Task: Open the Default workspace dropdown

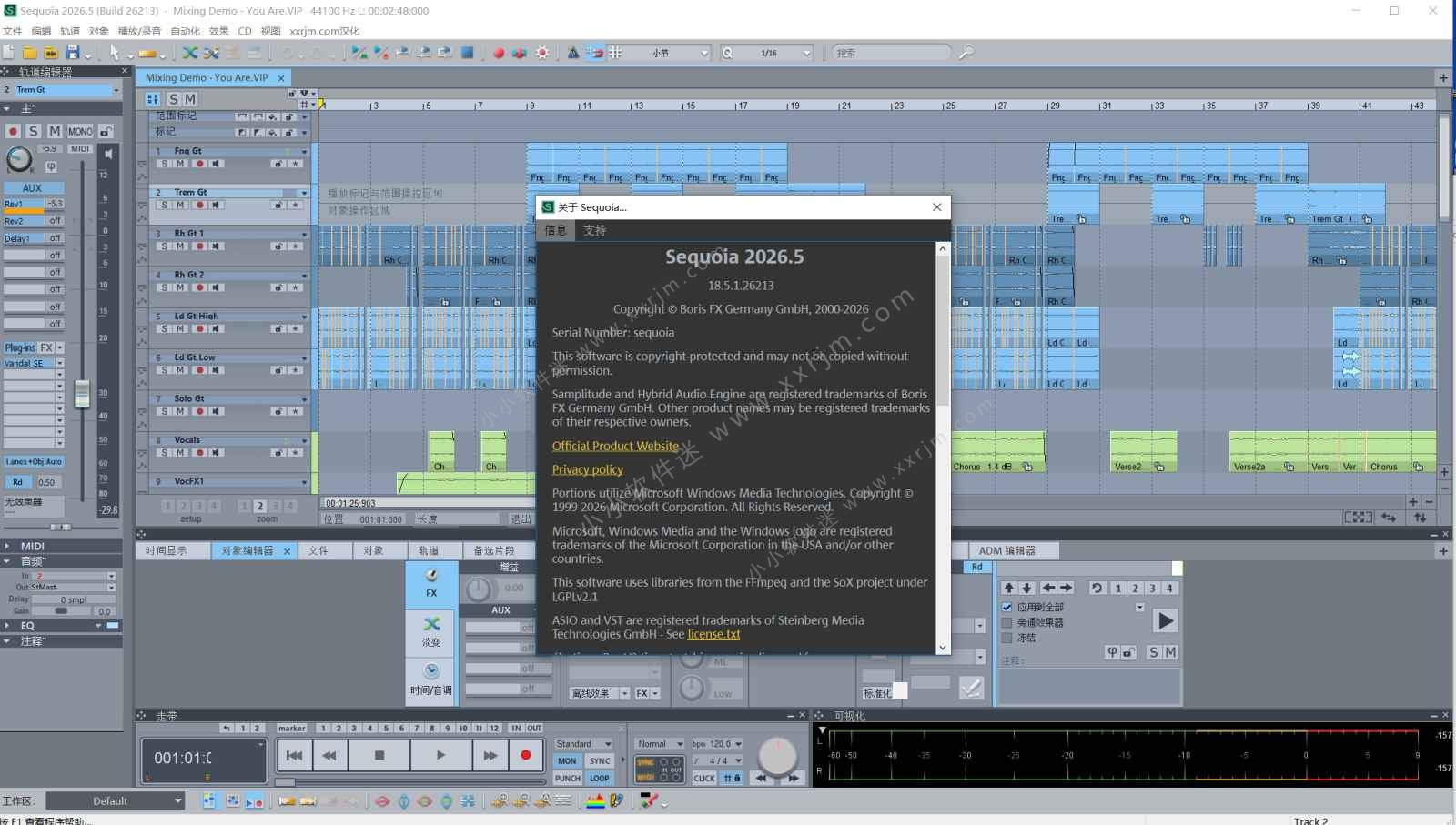Action: coord(116,801)
